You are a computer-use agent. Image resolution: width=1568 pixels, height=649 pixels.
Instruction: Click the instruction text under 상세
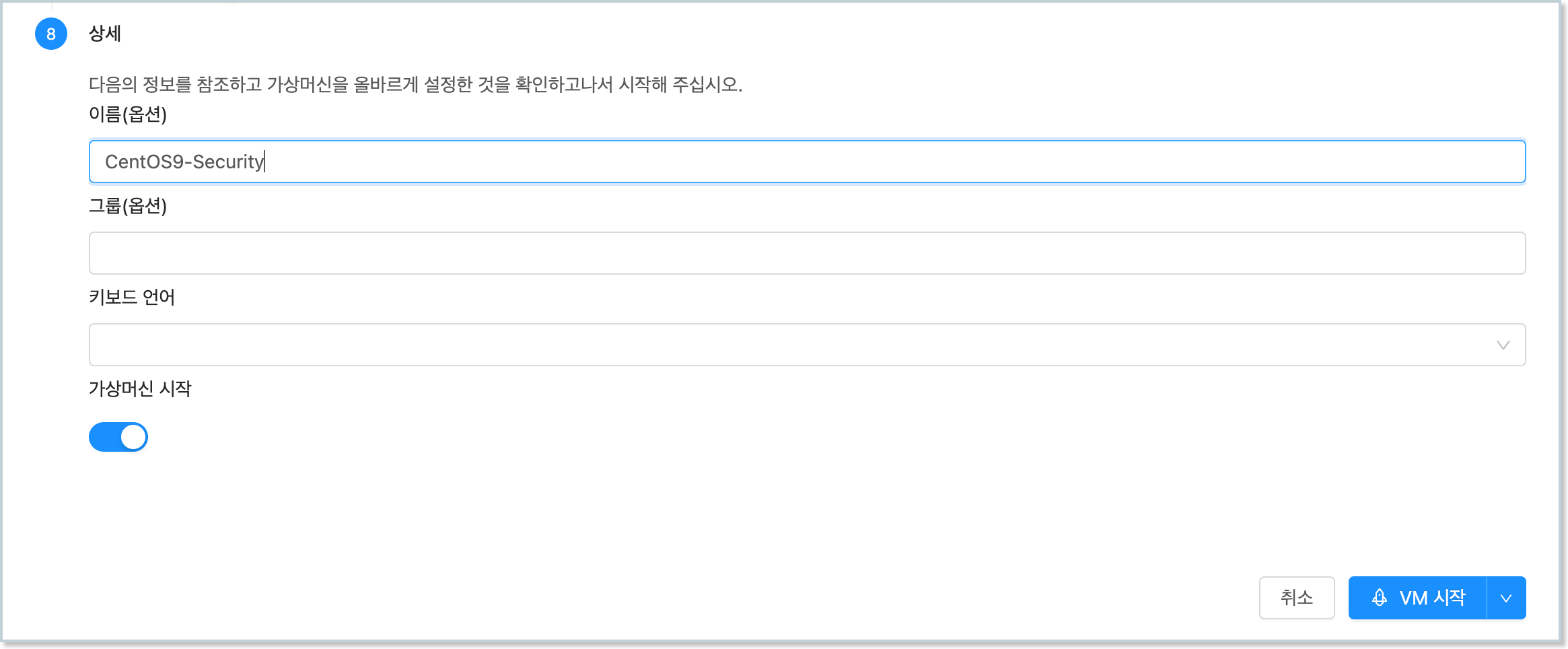(x=415, y=85)
